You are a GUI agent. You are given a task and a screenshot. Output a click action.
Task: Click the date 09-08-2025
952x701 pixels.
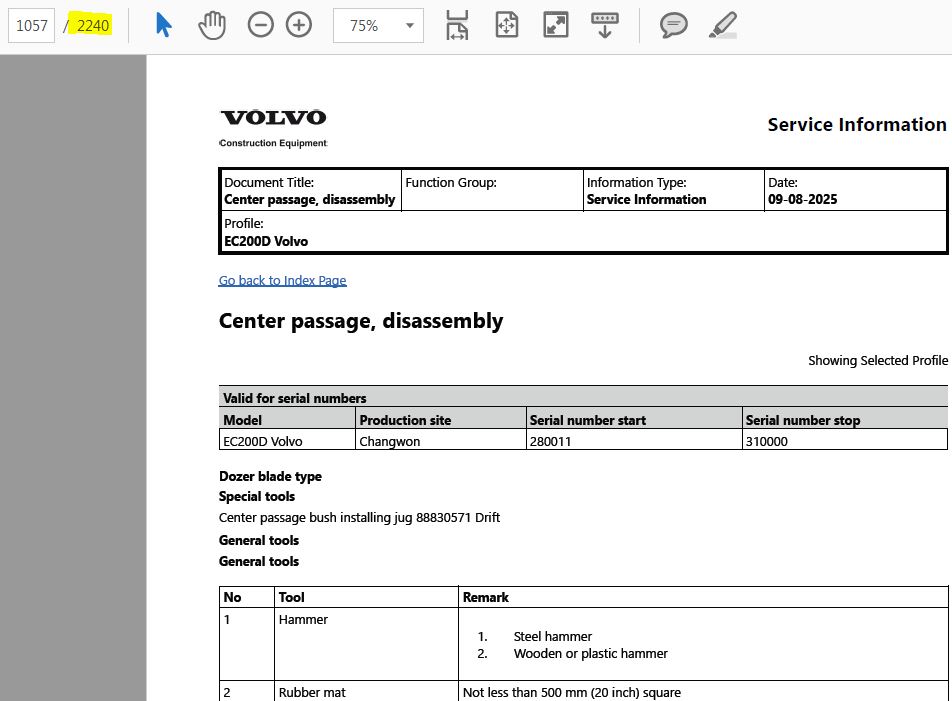coord(802,200)
